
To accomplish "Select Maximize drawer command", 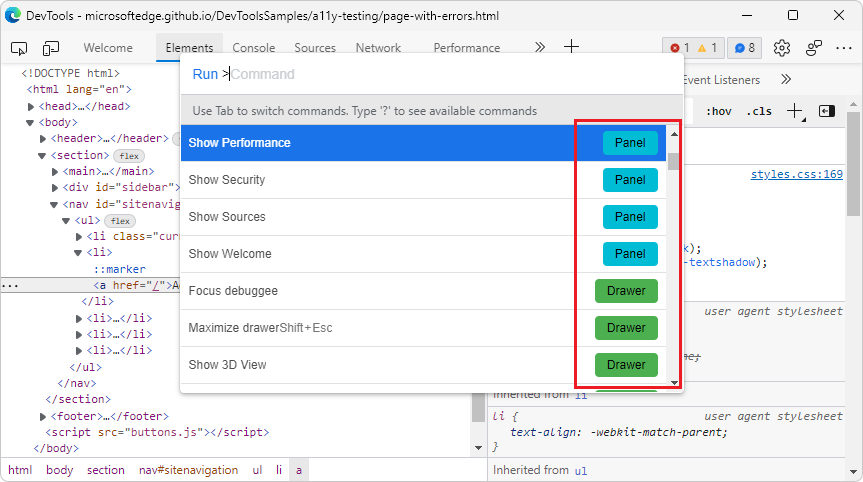I will [423, 327].
